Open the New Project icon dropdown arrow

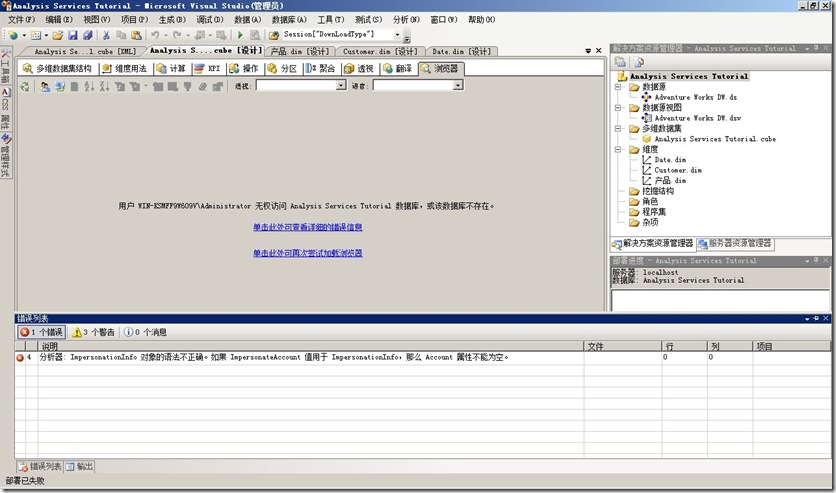pyautogui.click(x=23, y=36)
